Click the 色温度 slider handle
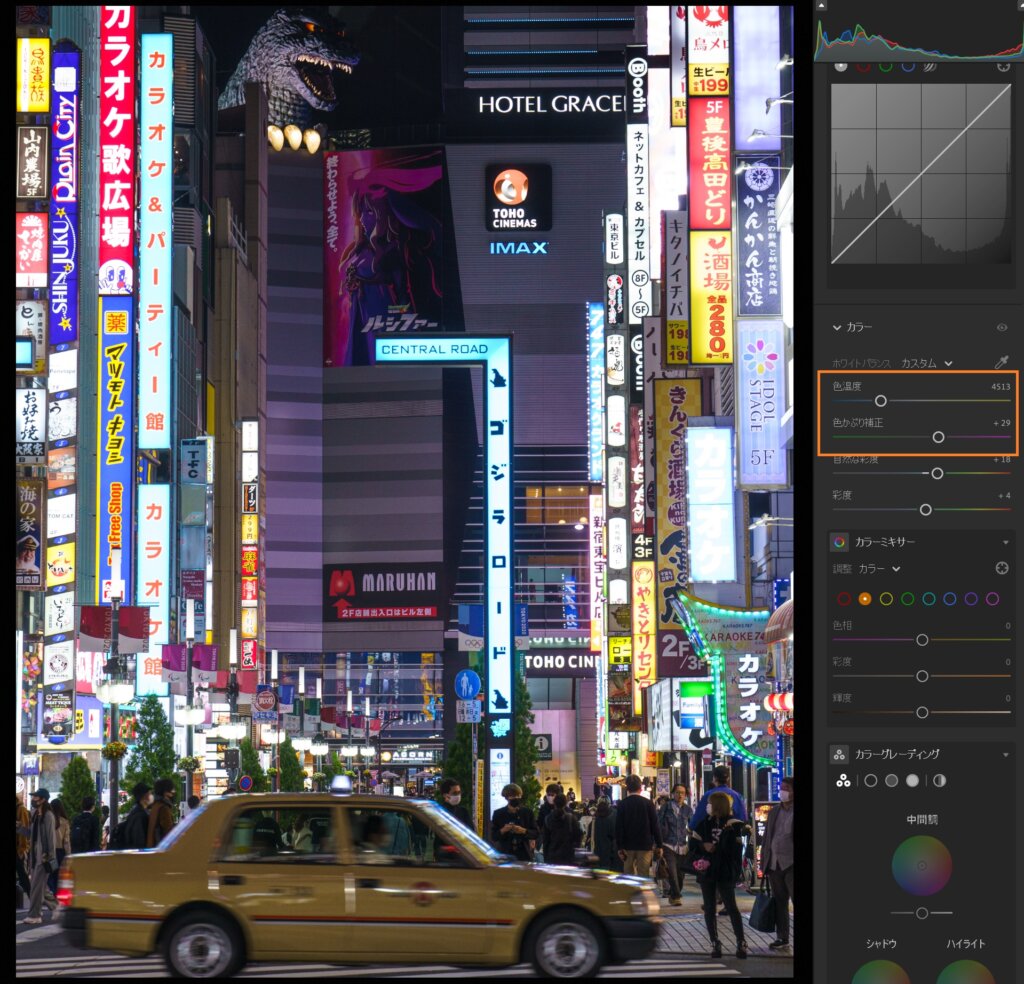This screenshot has width=1024, height=984. click(x=880, y=400)
